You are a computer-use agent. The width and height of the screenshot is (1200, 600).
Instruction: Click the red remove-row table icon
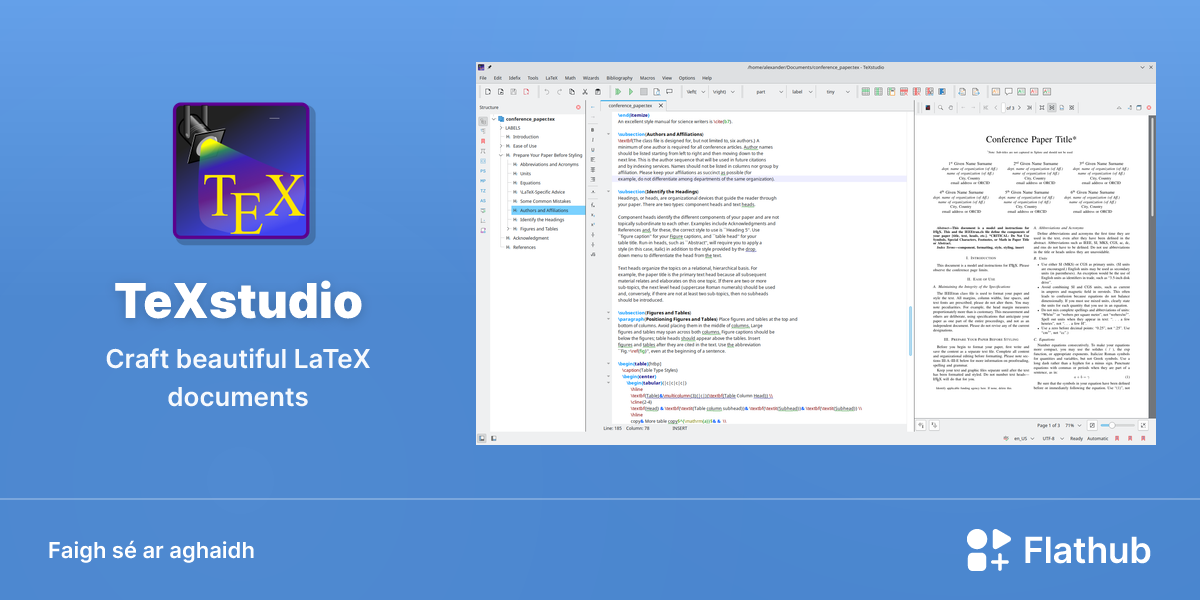coord(904,92)
